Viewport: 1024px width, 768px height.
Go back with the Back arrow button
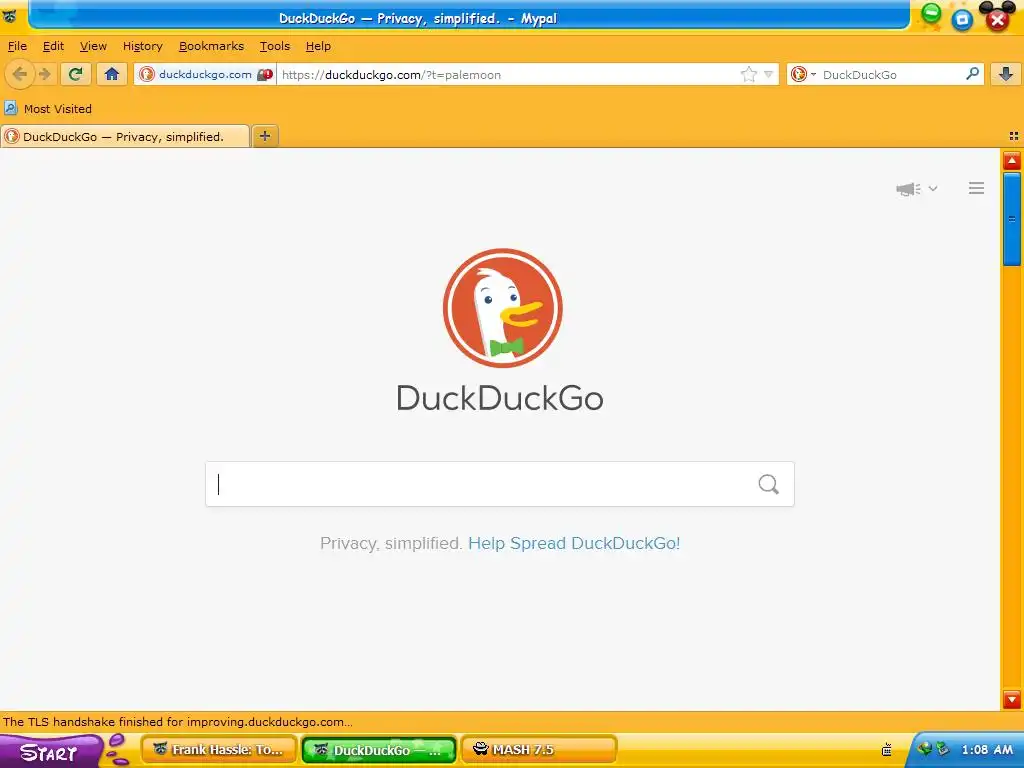click(20, 74)
